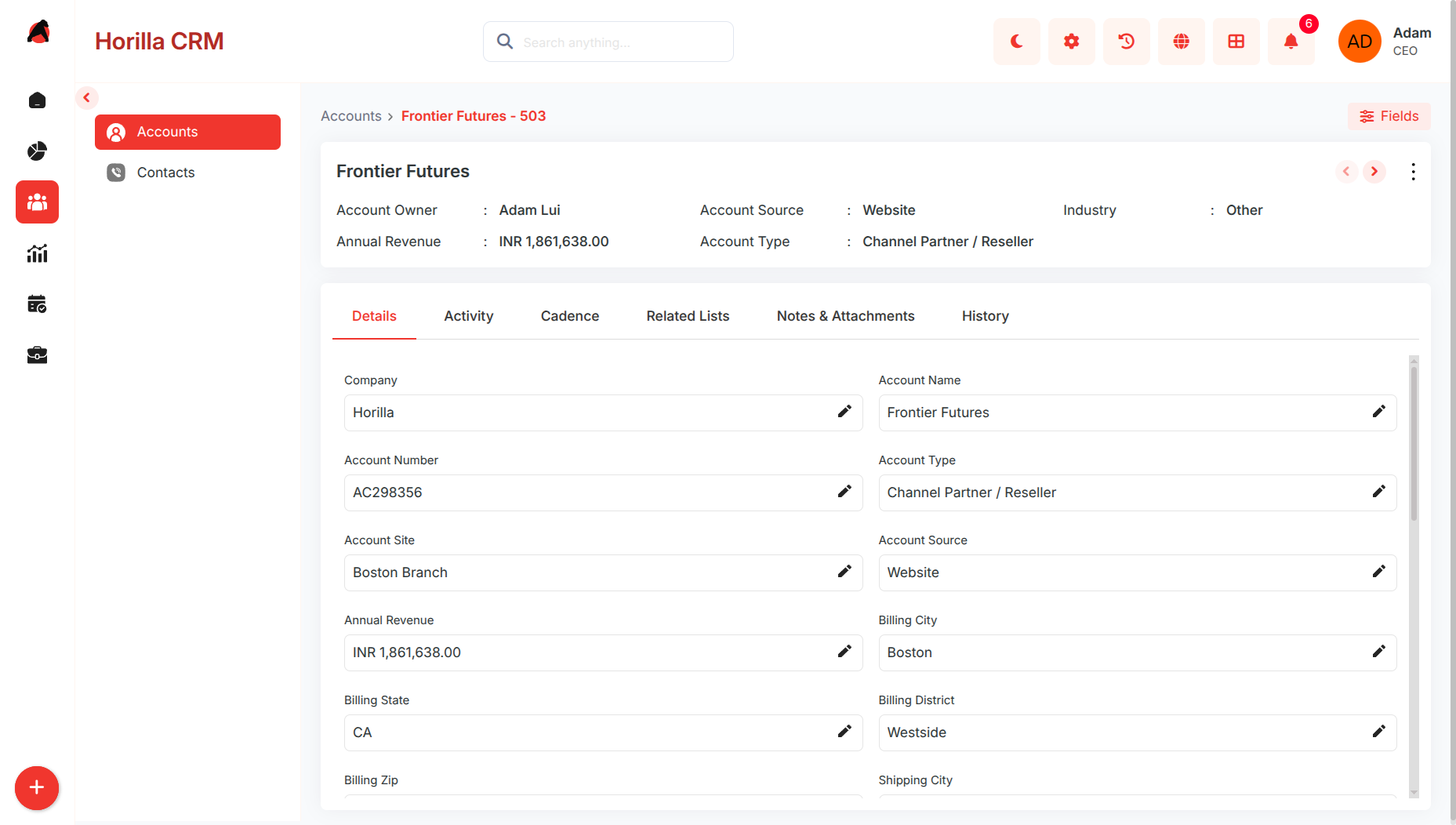This screenshot has height=825, width=1456.
Task: Open the History tab
Action: coord(985,316)
